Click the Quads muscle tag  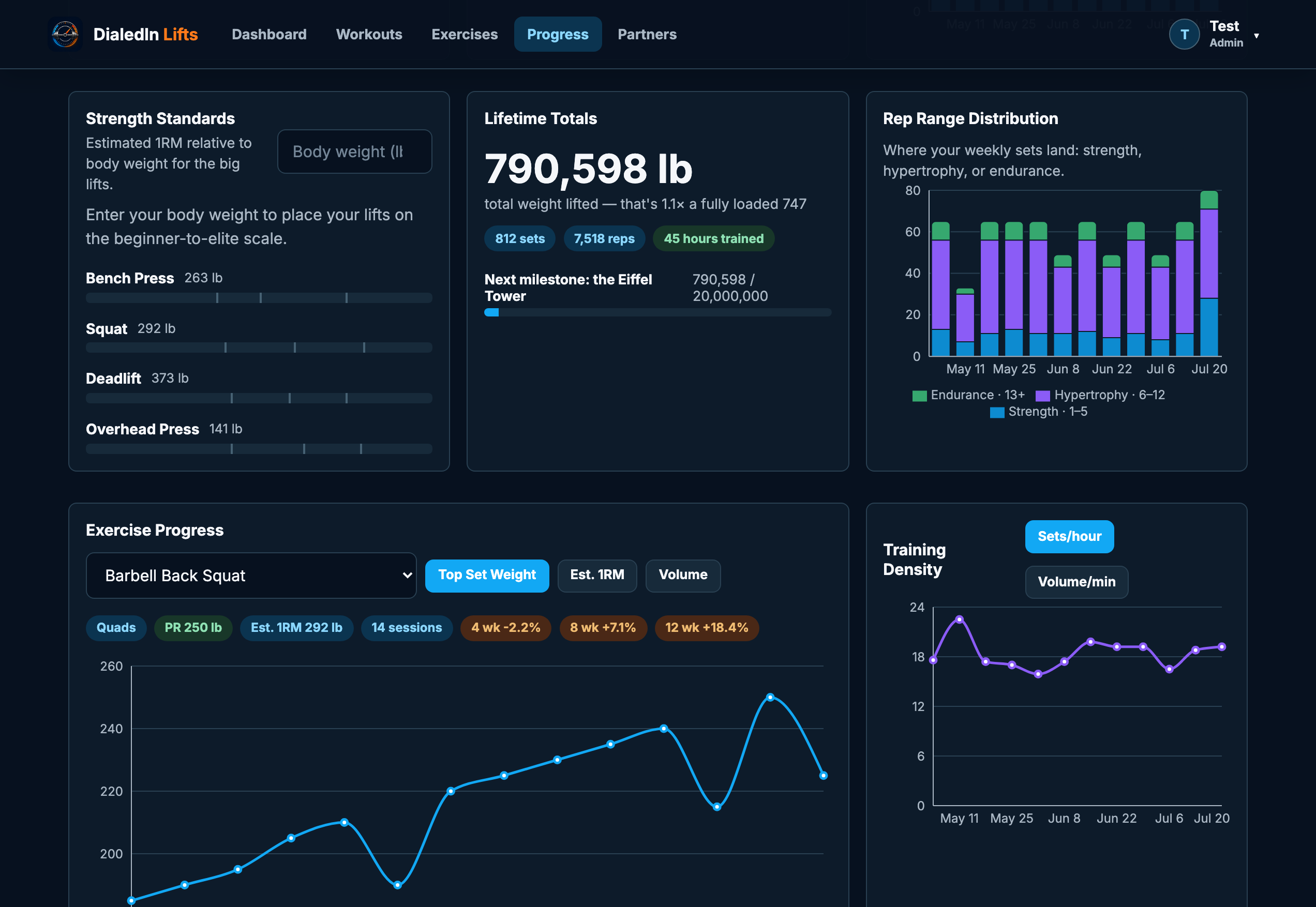116,627
